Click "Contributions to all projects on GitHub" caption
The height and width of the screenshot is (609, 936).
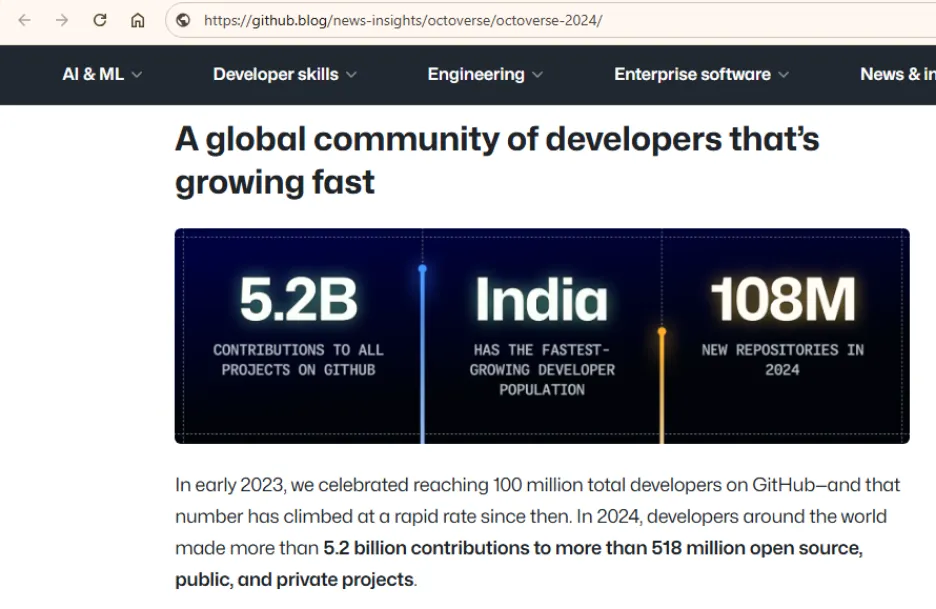click(x=298, y=359)
